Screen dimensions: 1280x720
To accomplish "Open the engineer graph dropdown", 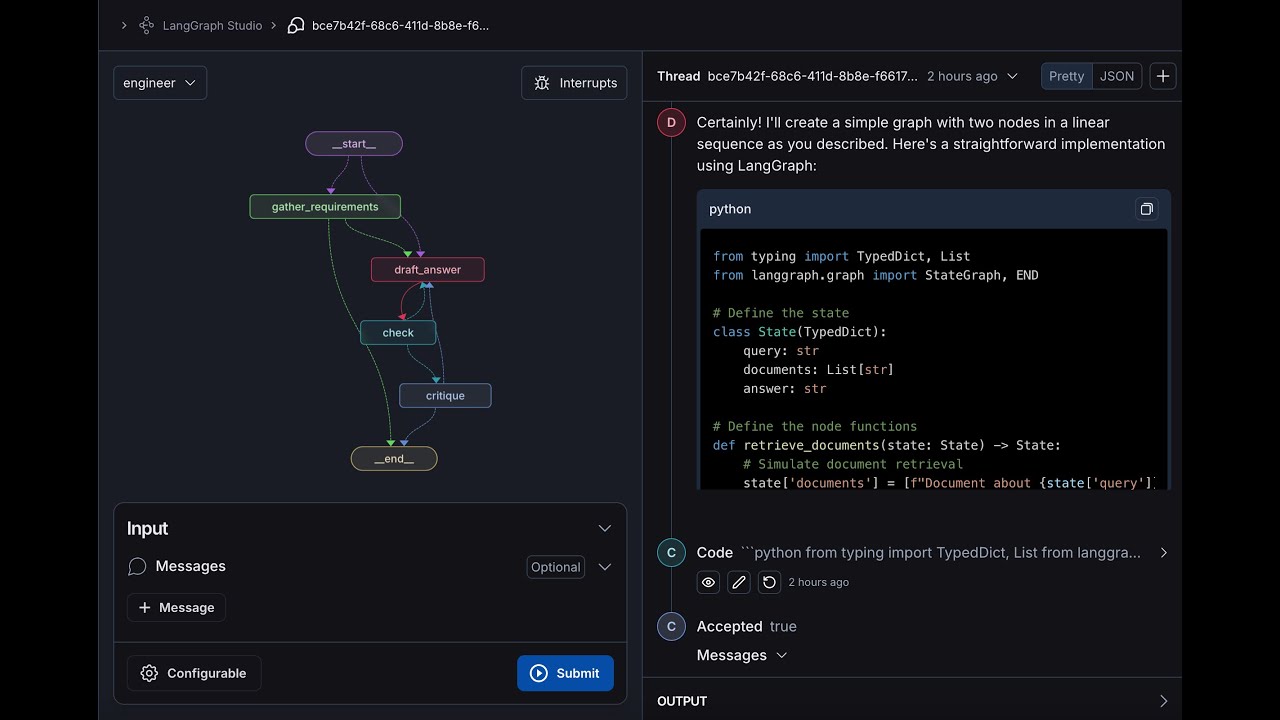I will (x=160, y=83).
